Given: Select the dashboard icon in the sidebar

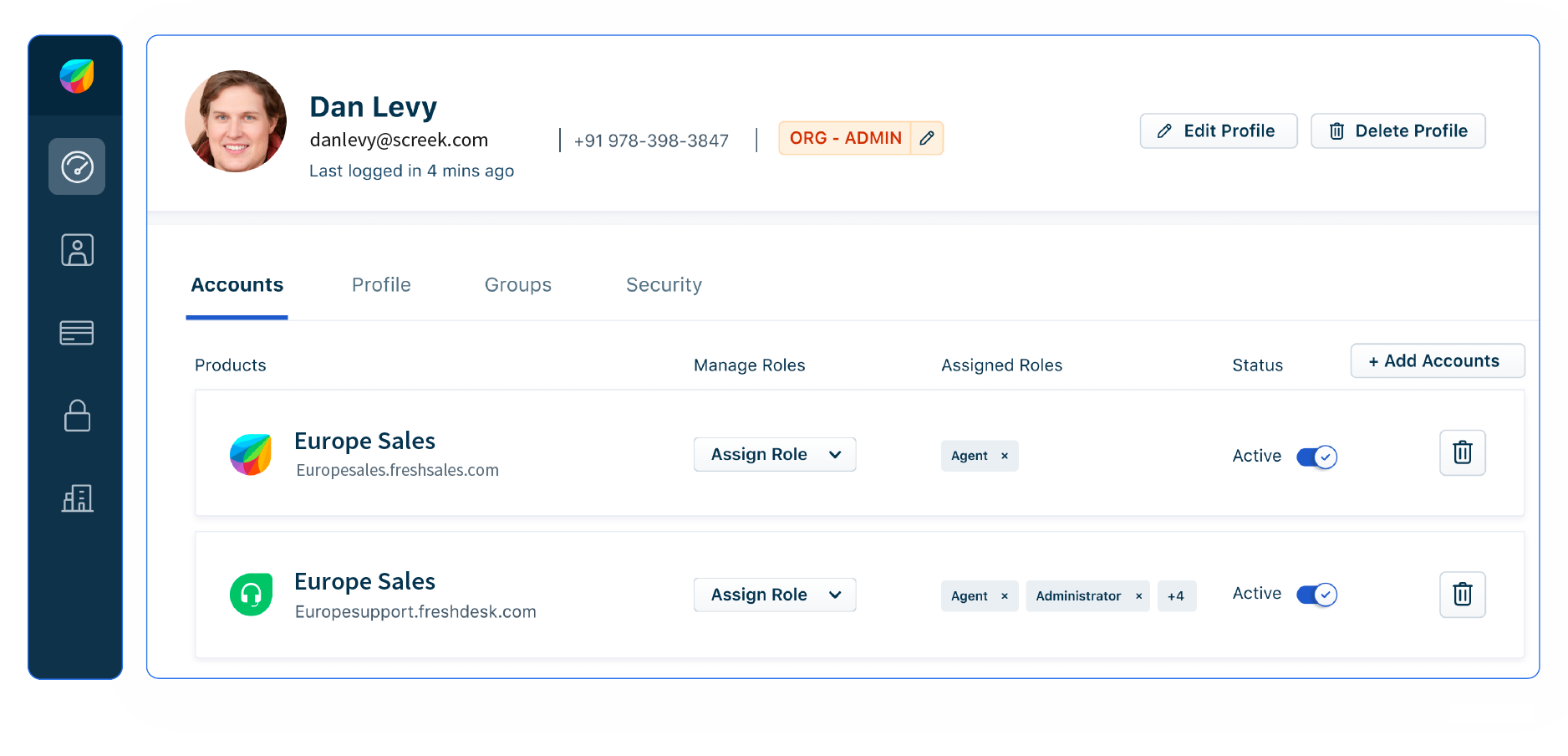Looking at the screenshot, I should pyautogui.click(x=76, y=166).
